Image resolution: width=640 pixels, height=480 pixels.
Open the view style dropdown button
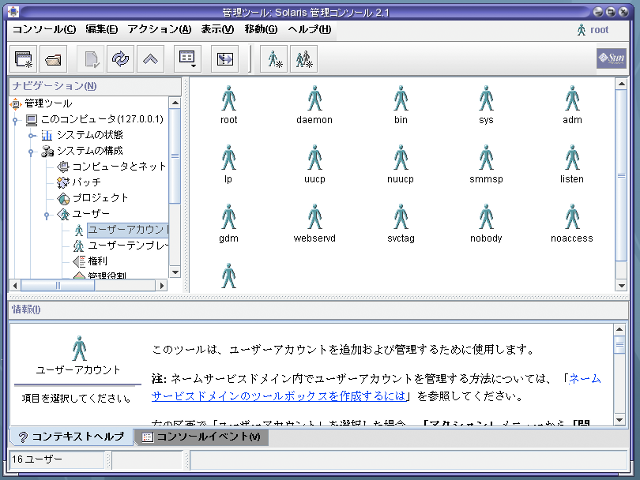pos(187,59)
